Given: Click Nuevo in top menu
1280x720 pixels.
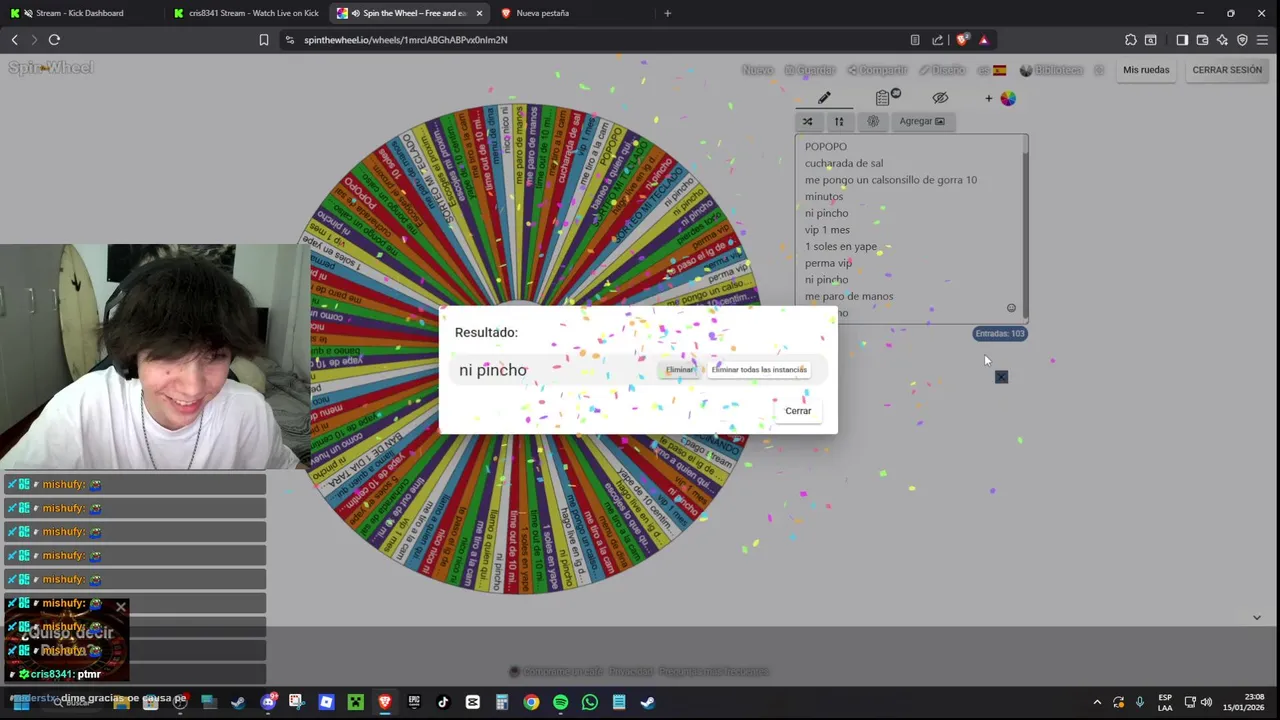Looking at the screenshot, I should click(x=758, y=70).
